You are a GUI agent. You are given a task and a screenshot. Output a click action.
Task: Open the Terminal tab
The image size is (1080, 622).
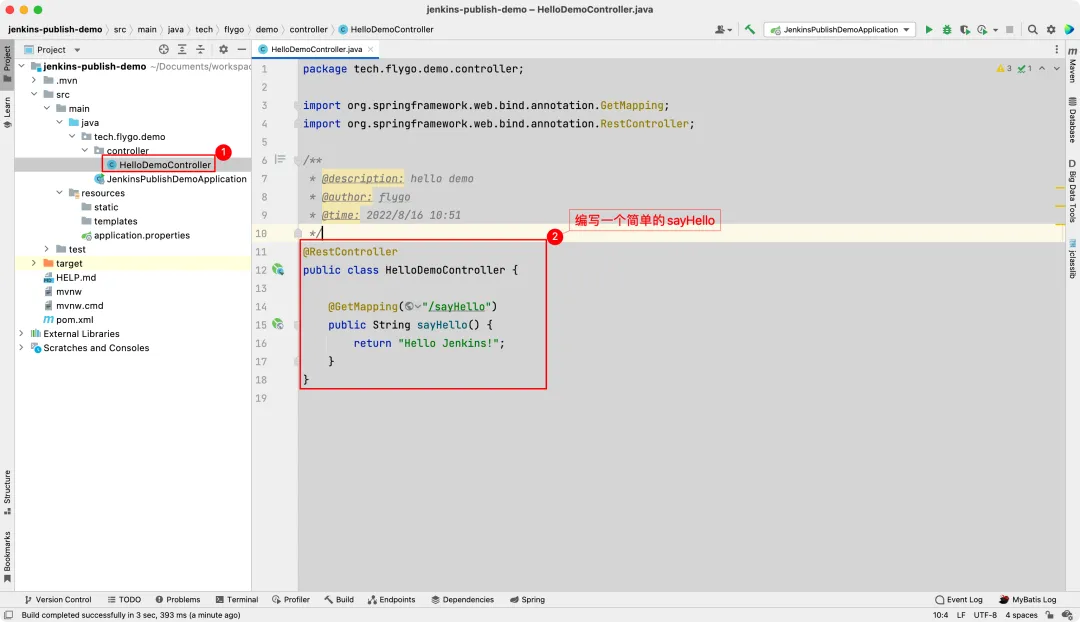coord(236,600)
